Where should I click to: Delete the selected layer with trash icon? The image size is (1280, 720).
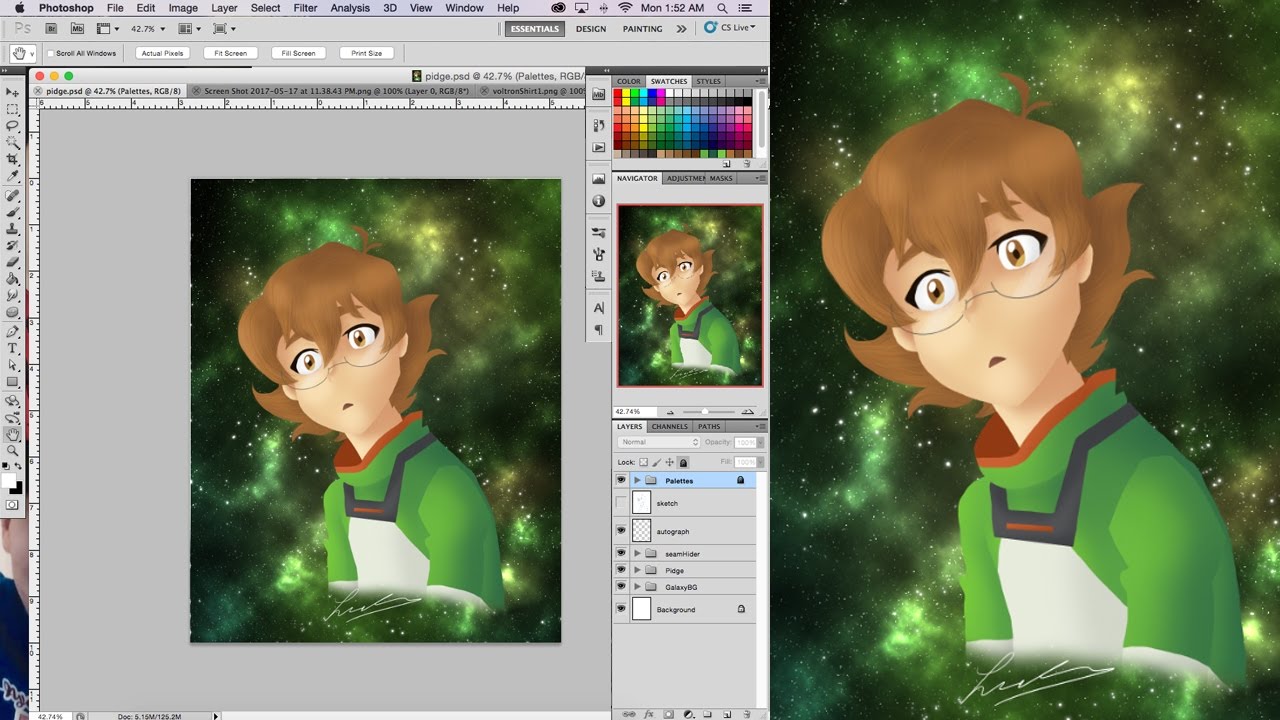click(746, 714)
